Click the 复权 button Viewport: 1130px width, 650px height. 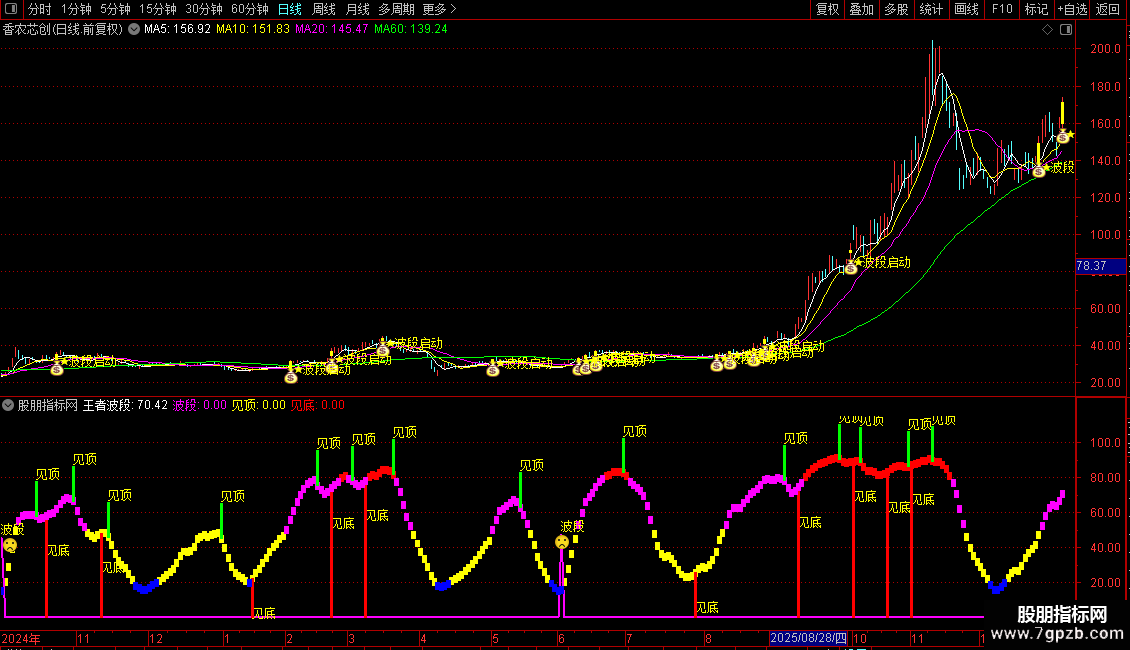point(827,9)
